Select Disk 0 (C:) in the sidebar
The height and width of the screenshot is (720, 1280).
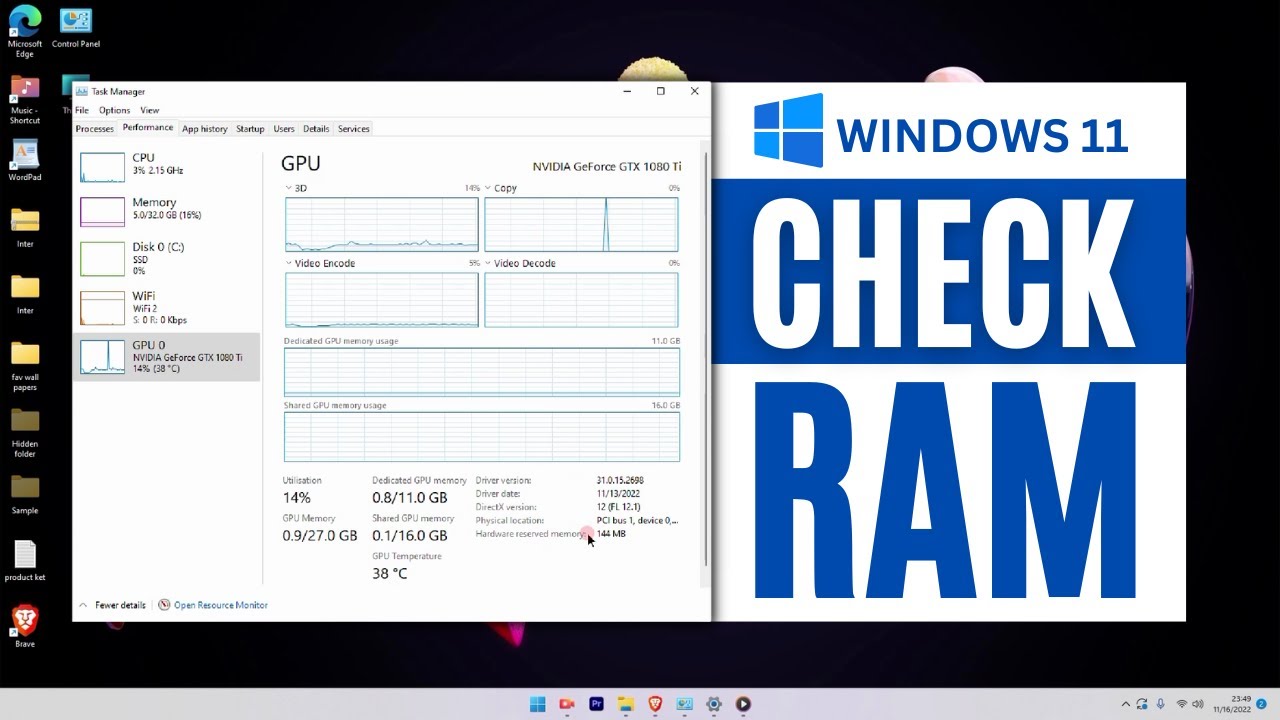167,258
